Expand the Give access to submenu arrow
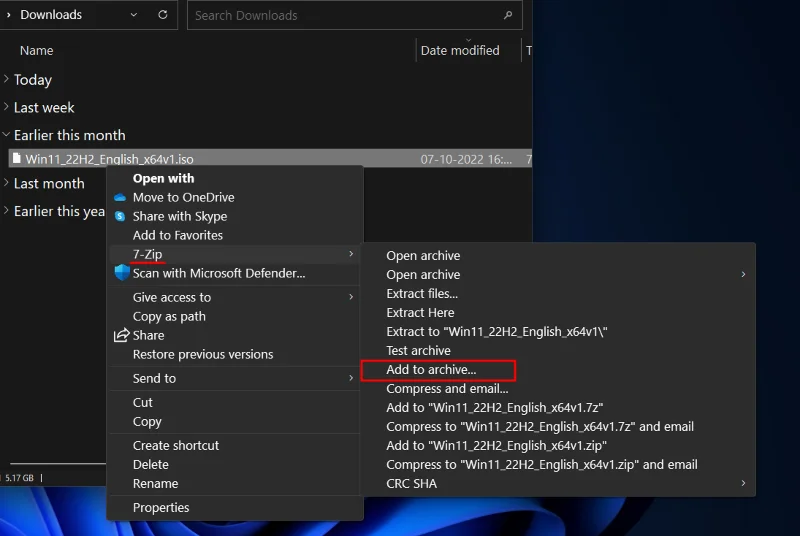This screenshot has width=800, height=536. pos(351,297)
